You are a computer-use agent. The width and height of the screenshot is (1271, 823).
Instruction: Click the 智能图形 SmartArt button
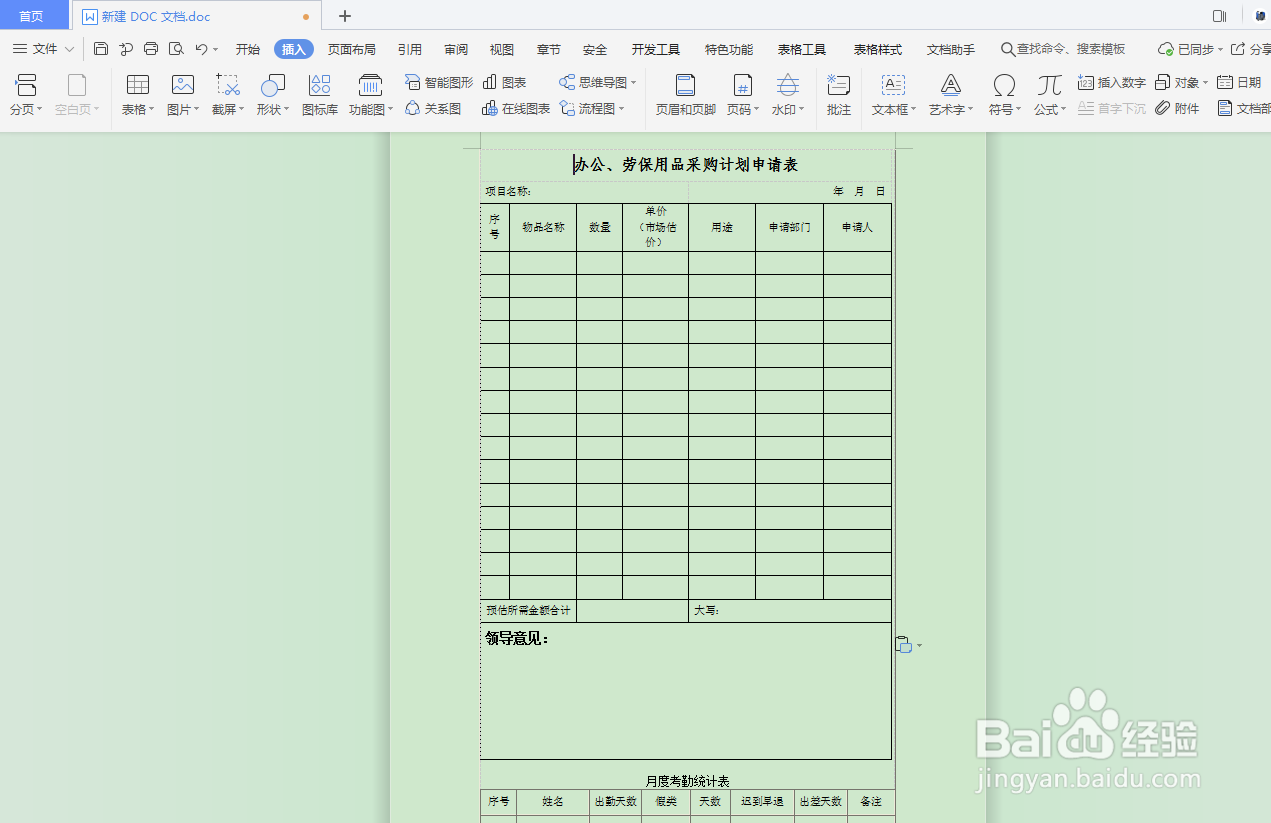tap(437, 82)
